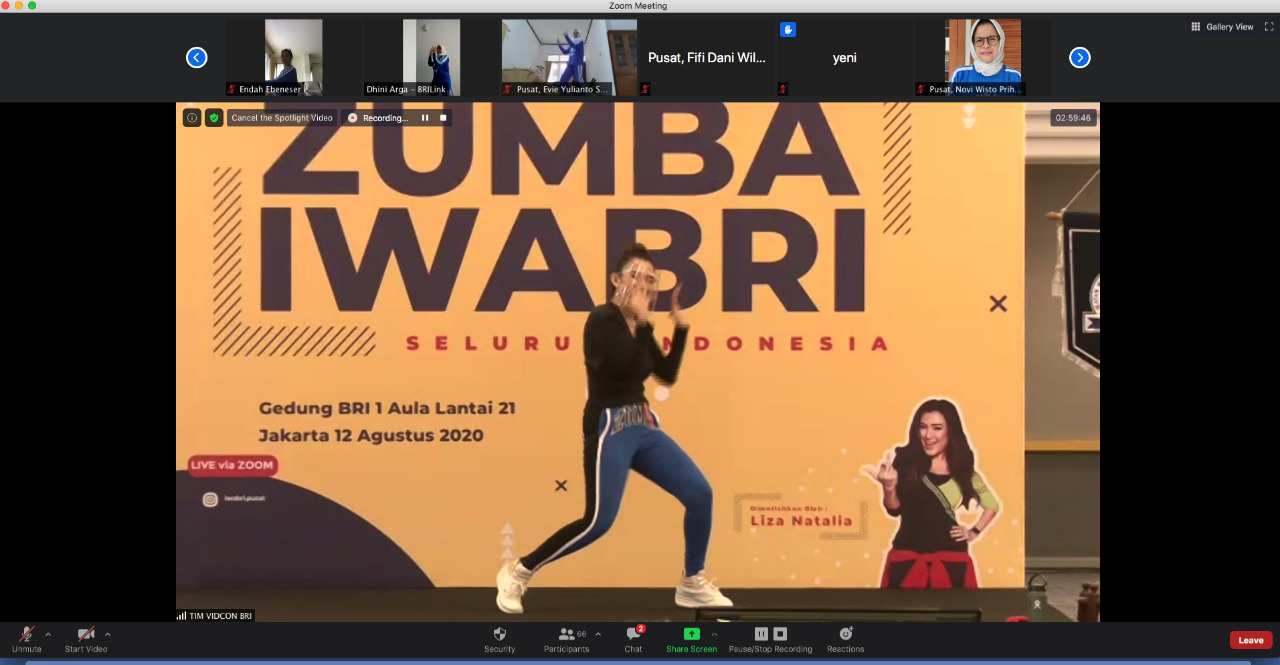The width and height of the screenshot is (1280, 665).
Task: Expand video options arrow beside Start Video
Action: tap(108, 634)
